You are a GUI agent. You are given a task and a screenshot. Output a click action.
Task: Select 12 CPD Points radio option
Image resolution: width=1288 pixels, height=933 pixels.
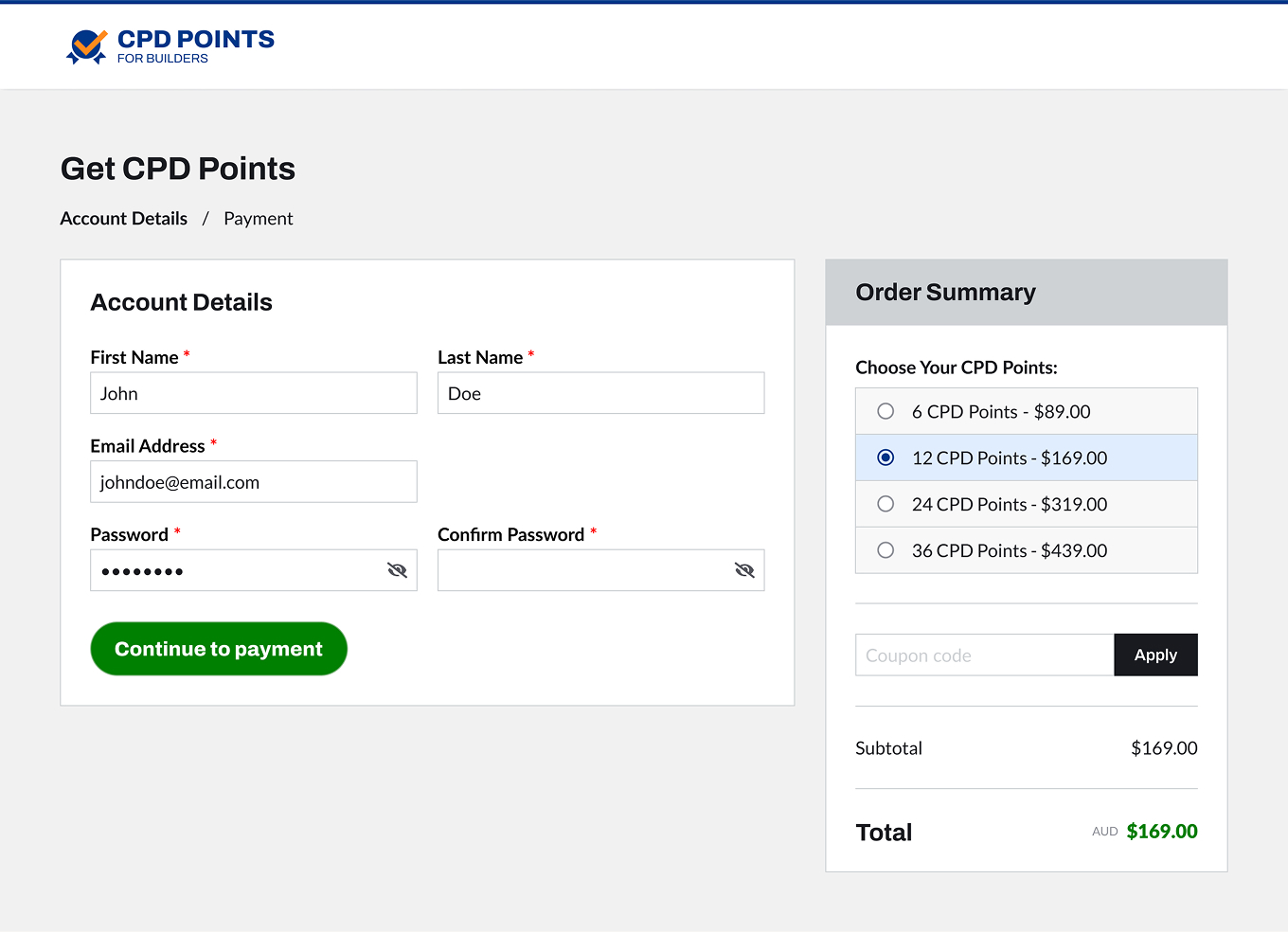885,458
